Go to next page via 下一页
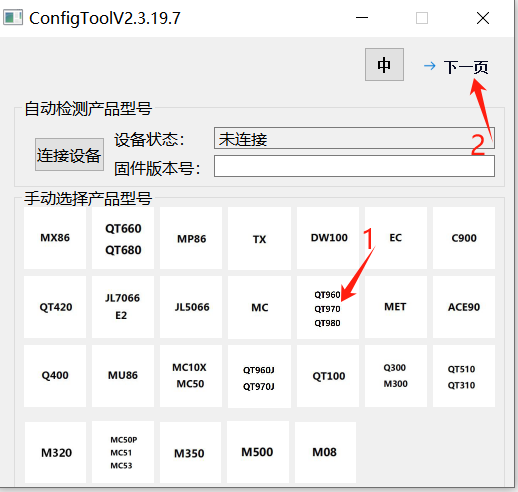Viewport: 518px width, 492px height. (456, 67)
